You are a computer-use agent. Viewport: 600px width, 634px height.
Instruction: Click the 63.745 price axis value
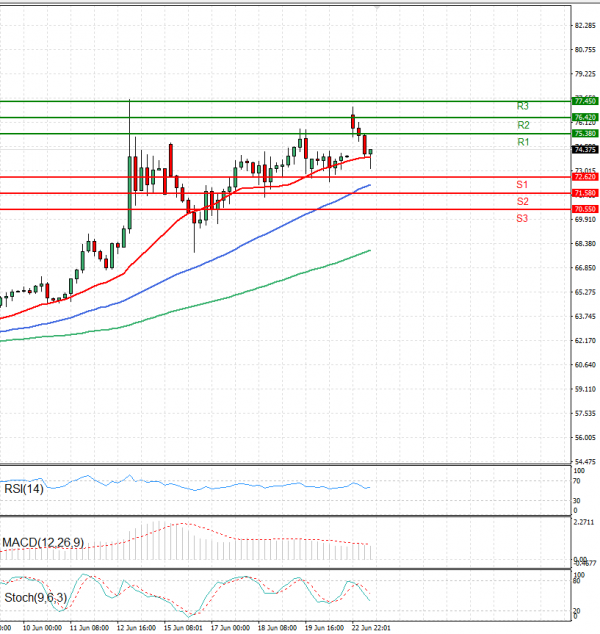click(x=585, y=317)
